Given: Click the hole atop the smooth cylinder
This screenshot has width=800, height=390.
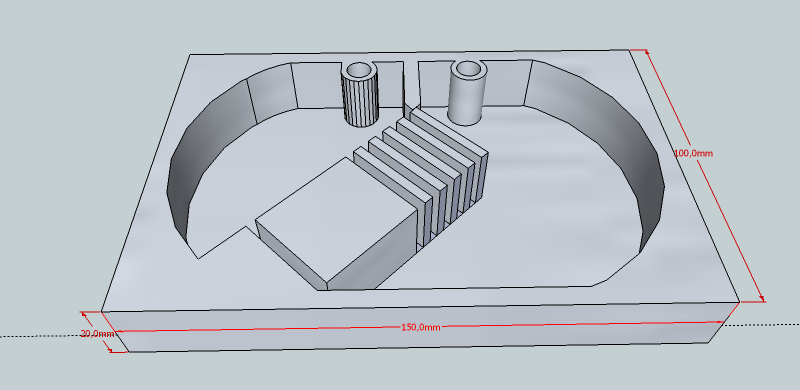Looking at the screenshot, I should pyautogui.click(x=466, y=68).
